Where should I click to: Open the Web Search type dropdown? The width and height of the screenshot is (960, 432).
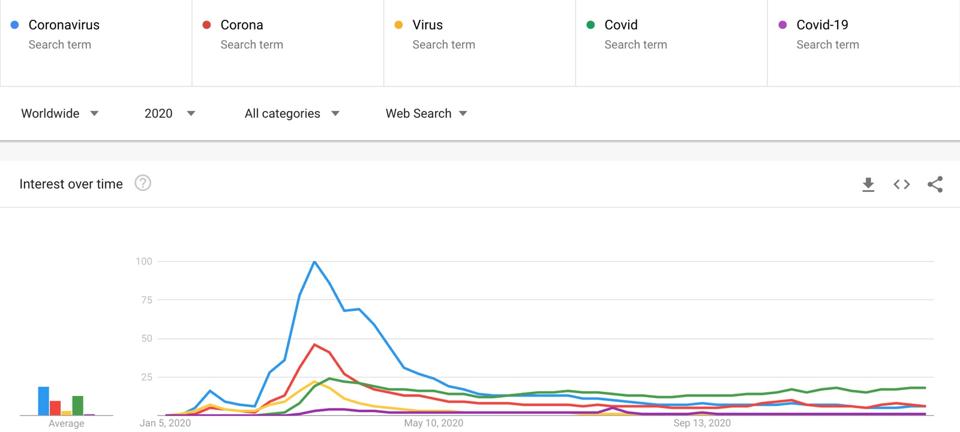(x=427, y=114)
